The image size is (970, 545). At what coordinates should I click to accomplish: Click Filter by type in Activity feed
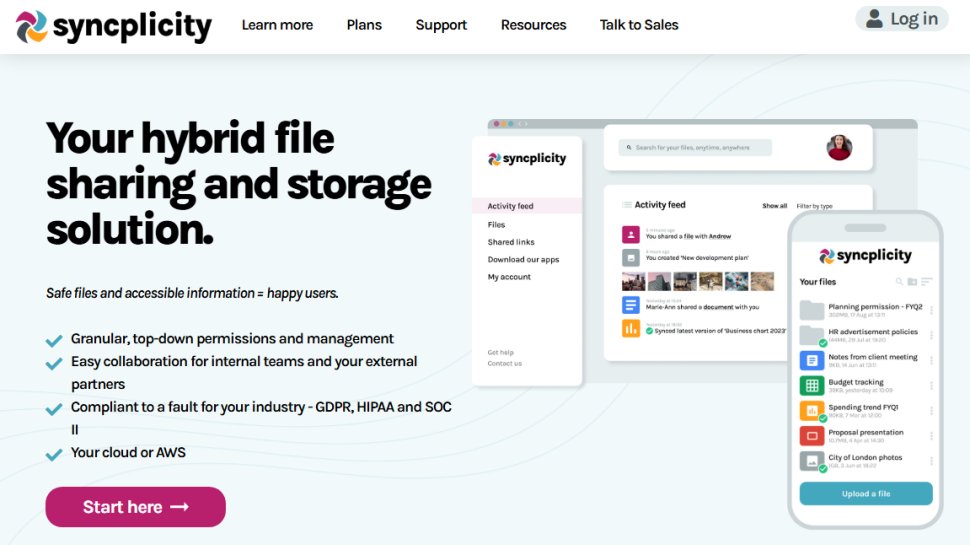pos(814,206)
